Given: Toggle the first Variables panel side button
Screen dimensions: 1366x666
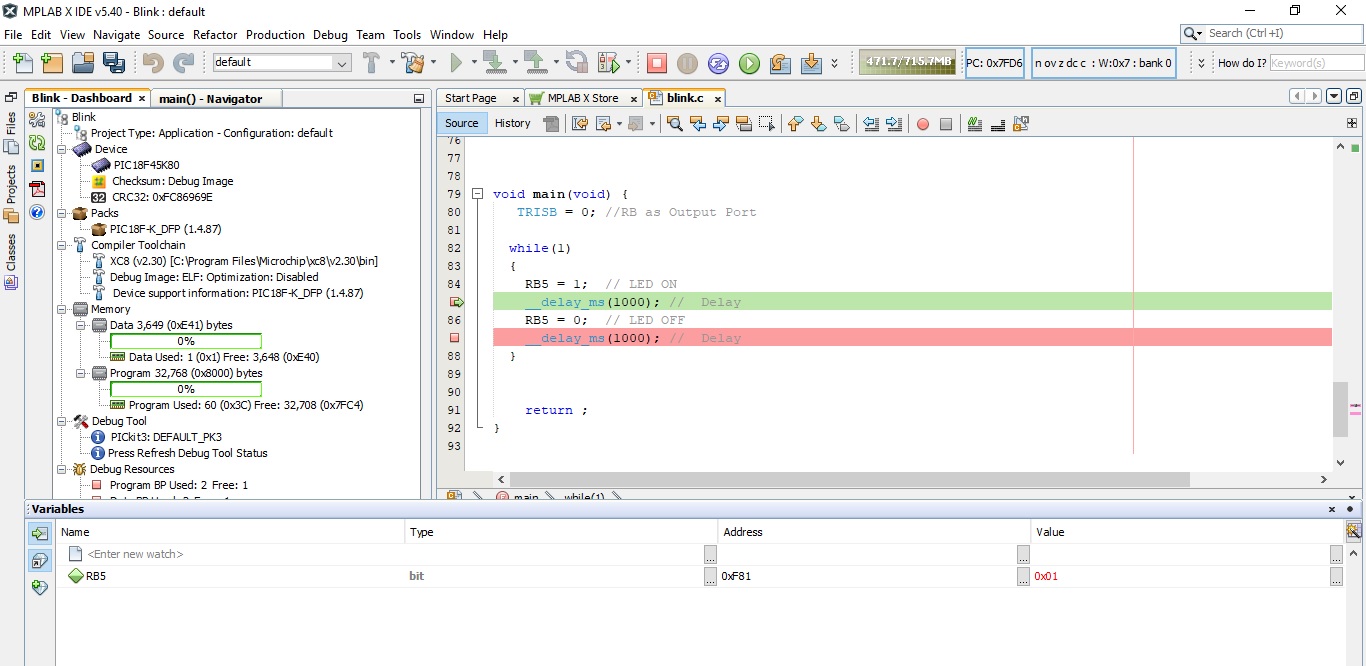Looking at the screenshot, I should [x=39, y=534].
